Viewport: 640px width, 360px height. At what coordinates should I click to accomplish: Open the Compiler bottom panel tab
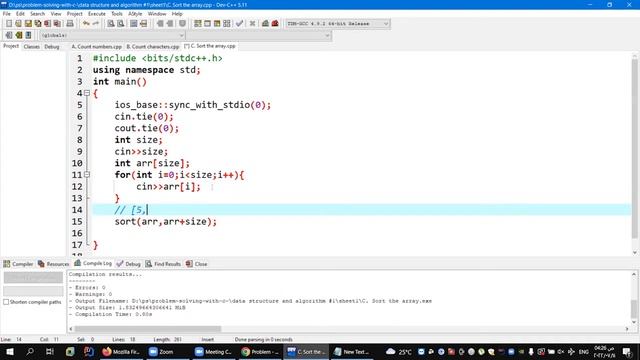coord(18,264)
